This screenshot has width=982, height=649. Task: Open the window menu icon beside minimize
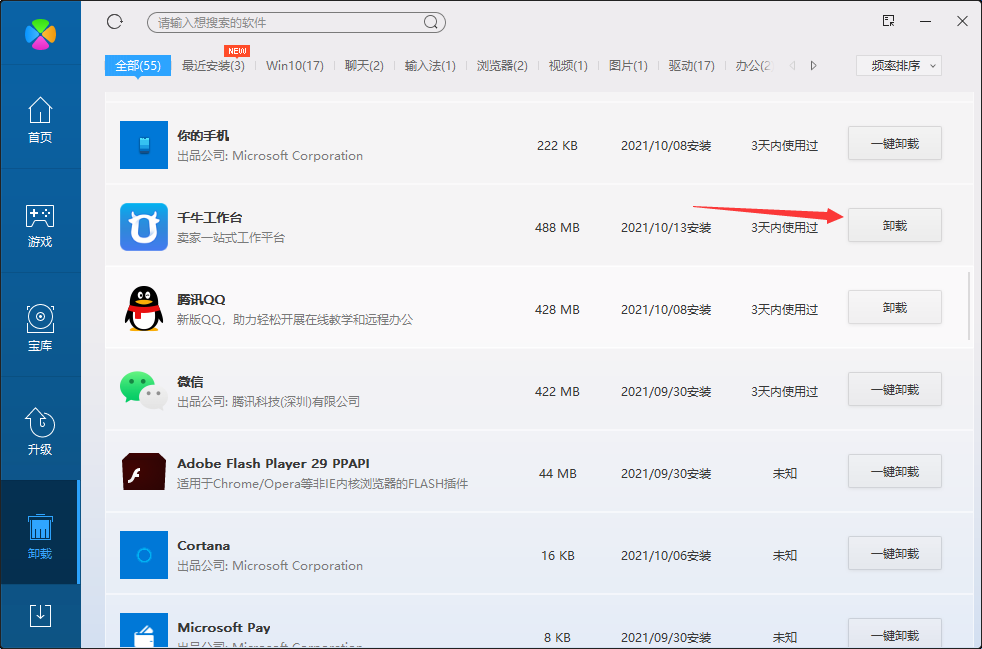pos(888,21)
